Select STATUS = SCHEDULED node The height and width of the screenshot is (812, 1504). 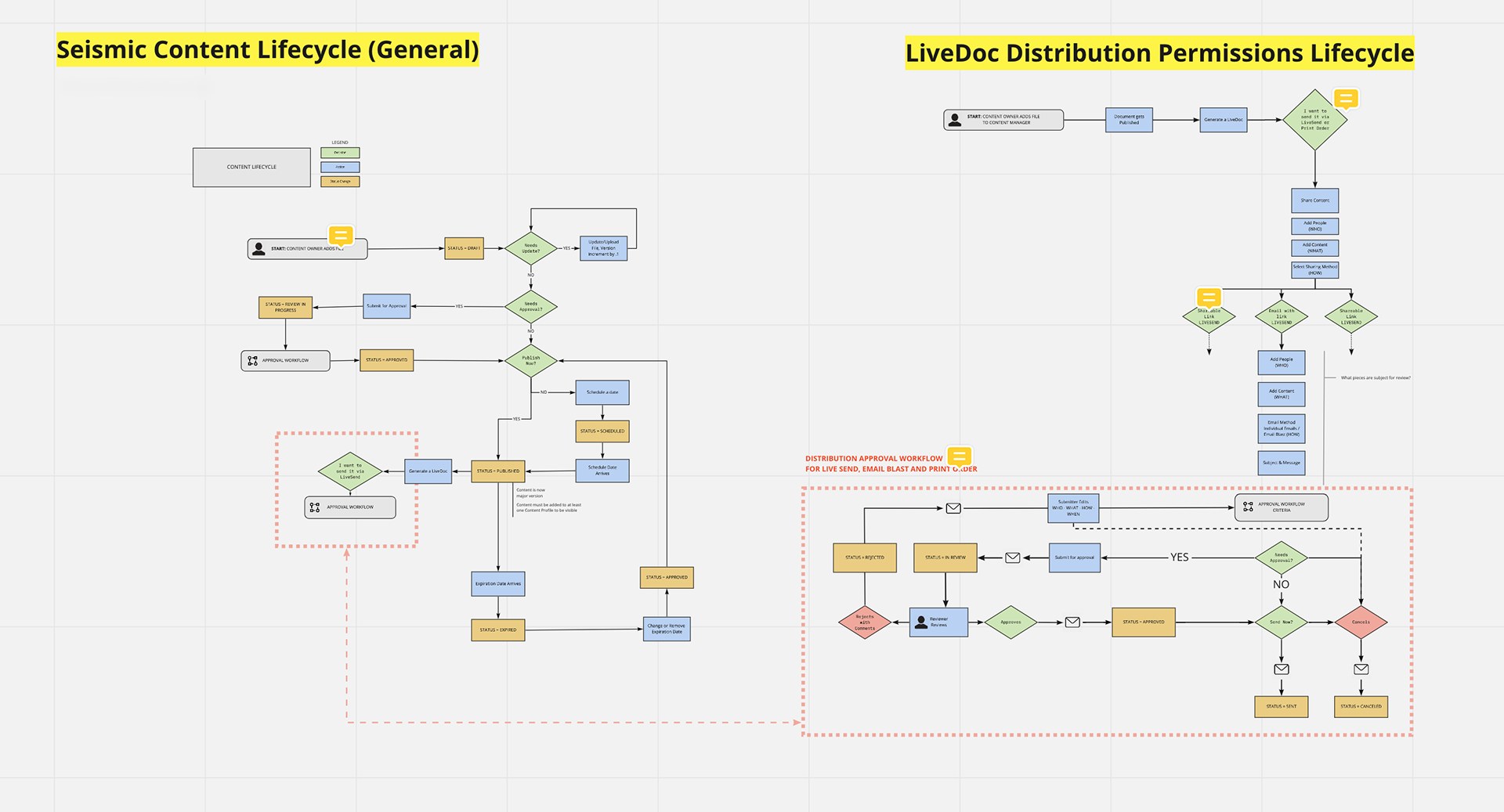pyautogui.click(x=602, y=431)
